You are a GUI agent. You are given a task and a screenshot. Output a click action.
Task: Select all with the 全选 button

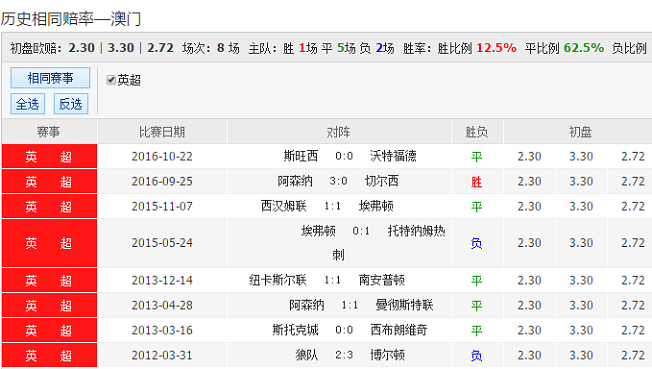click(x=27, y=104)
